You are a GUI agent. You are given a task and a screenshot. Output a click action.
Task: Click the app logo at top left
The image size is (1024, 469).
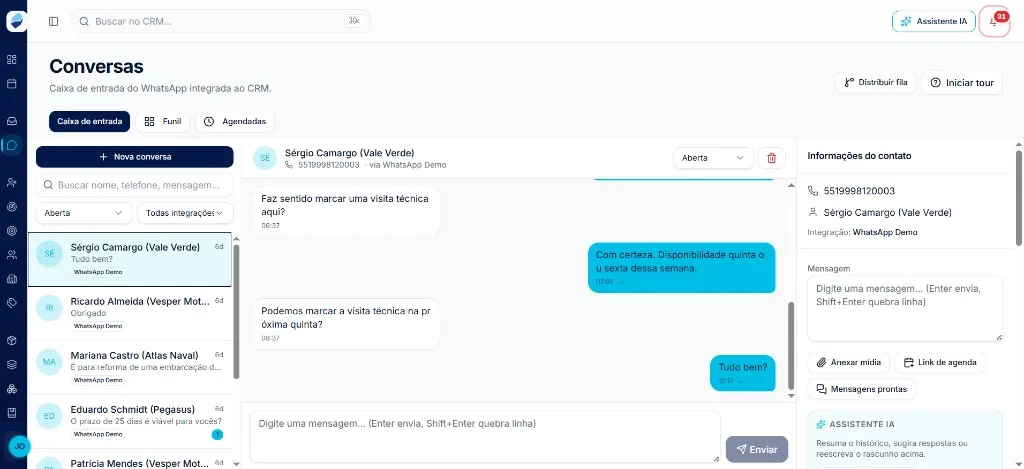(x=16, y=21)
